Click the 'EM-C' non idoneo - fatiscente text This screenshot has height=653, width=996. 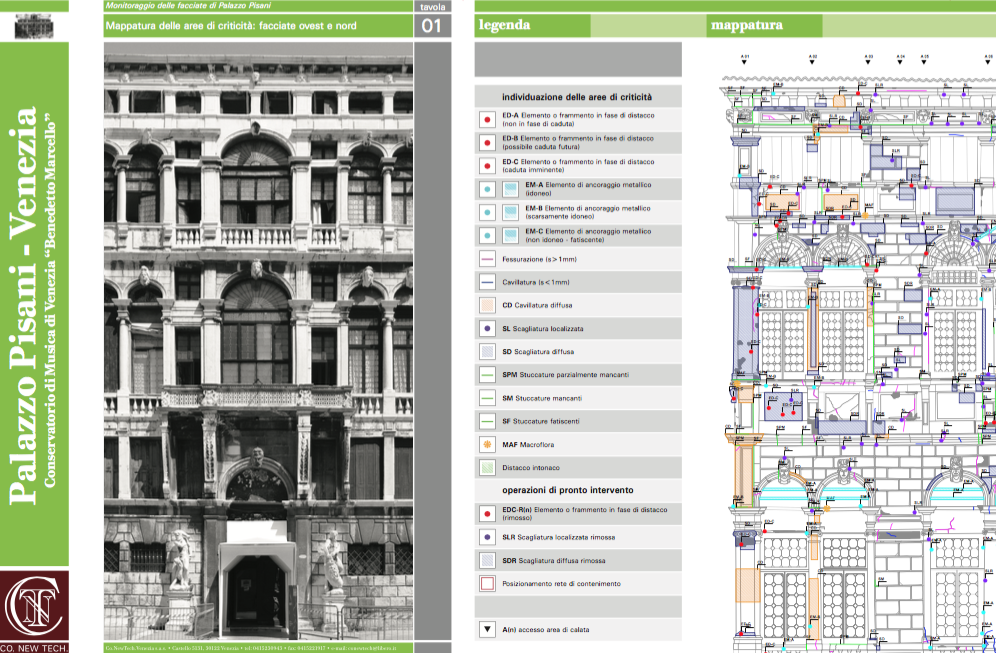pyautogui.click(x=588, y=235)
